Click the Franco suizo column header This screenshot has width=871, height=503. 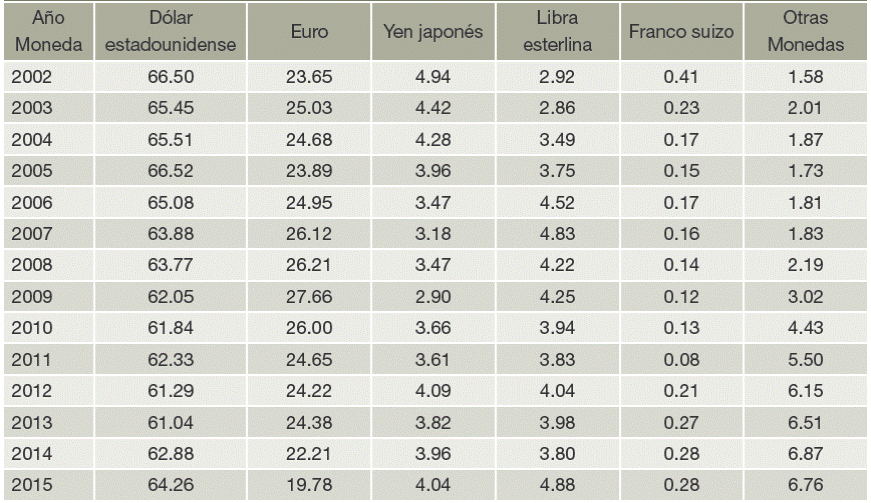point(682,33)
